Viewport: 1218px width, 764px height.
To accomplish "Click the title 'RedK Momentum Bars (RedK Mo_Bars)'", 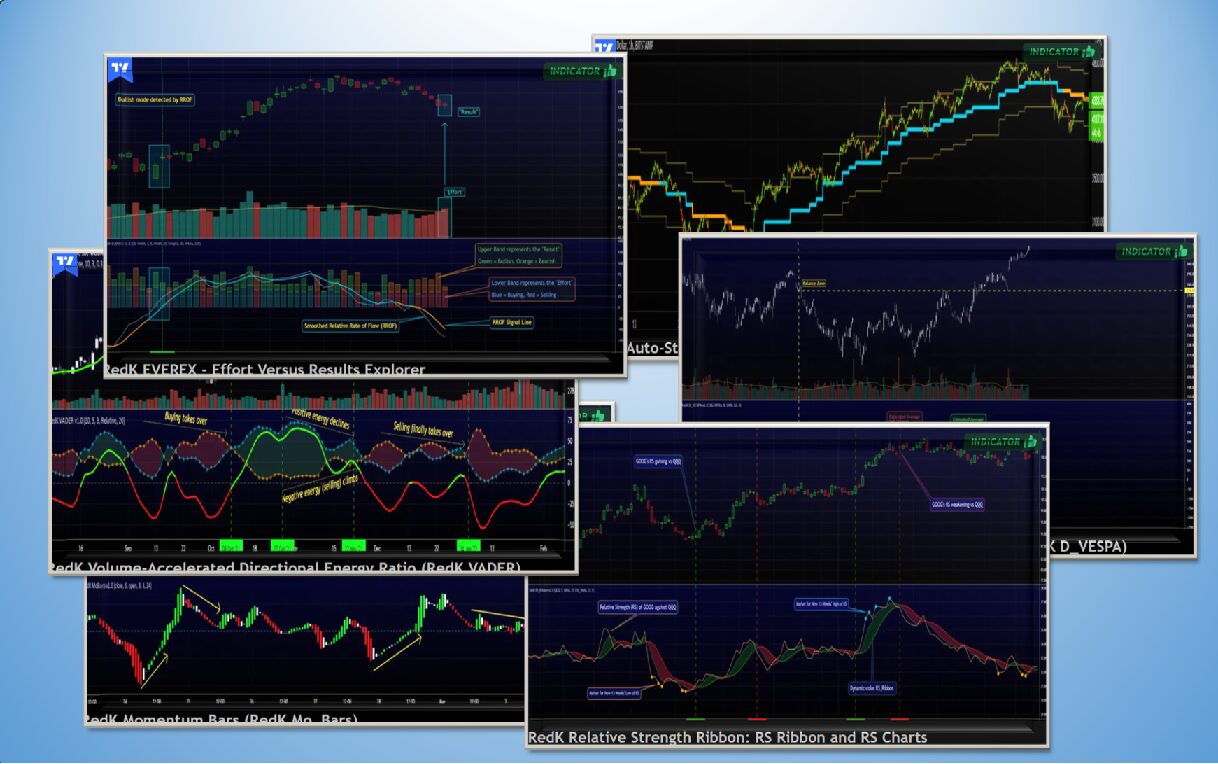I will pos(222,719).
